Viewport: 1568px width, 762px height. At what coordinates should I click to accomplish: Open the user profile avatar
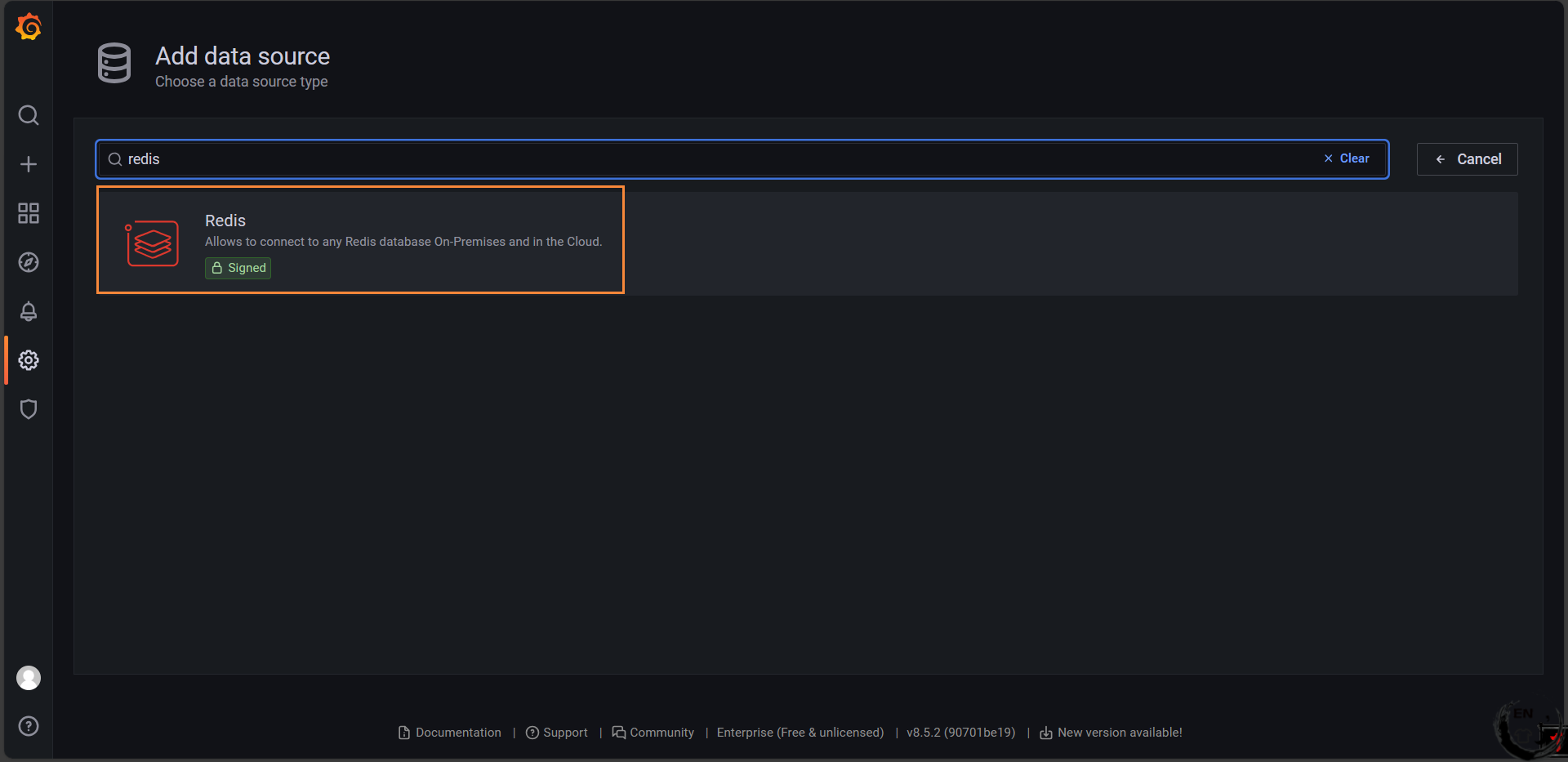pos(29,678)
